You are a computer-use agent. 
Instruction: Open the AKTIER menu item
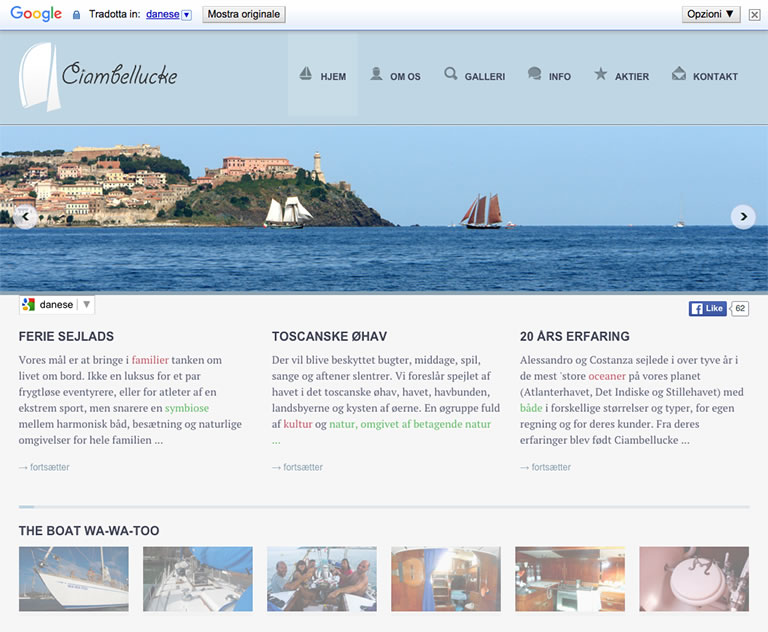click(x=621, y=75)
